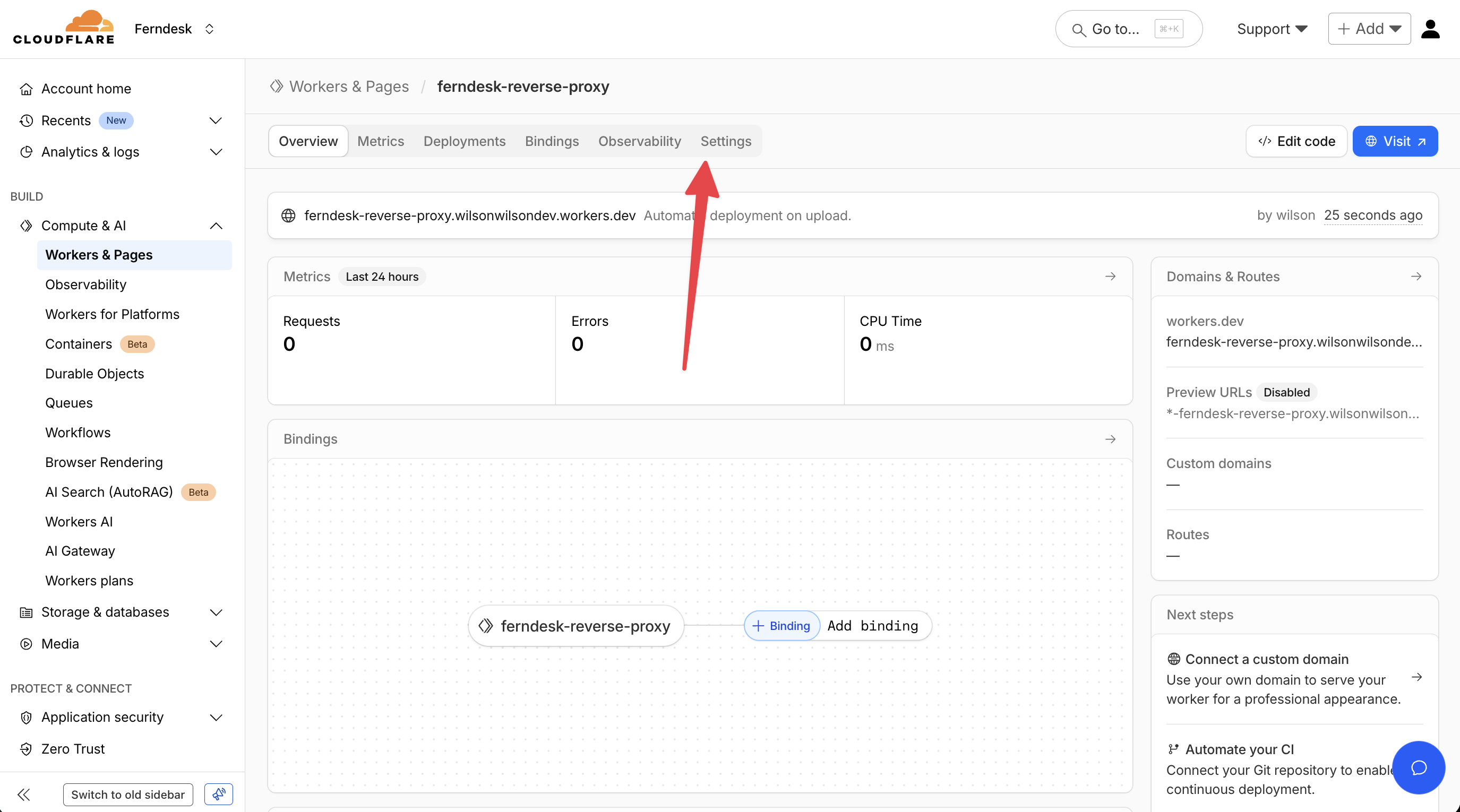1460x812 pixels.
Task: Open Domains & Routes arrow icon
Action: (x=1416, y=277)
